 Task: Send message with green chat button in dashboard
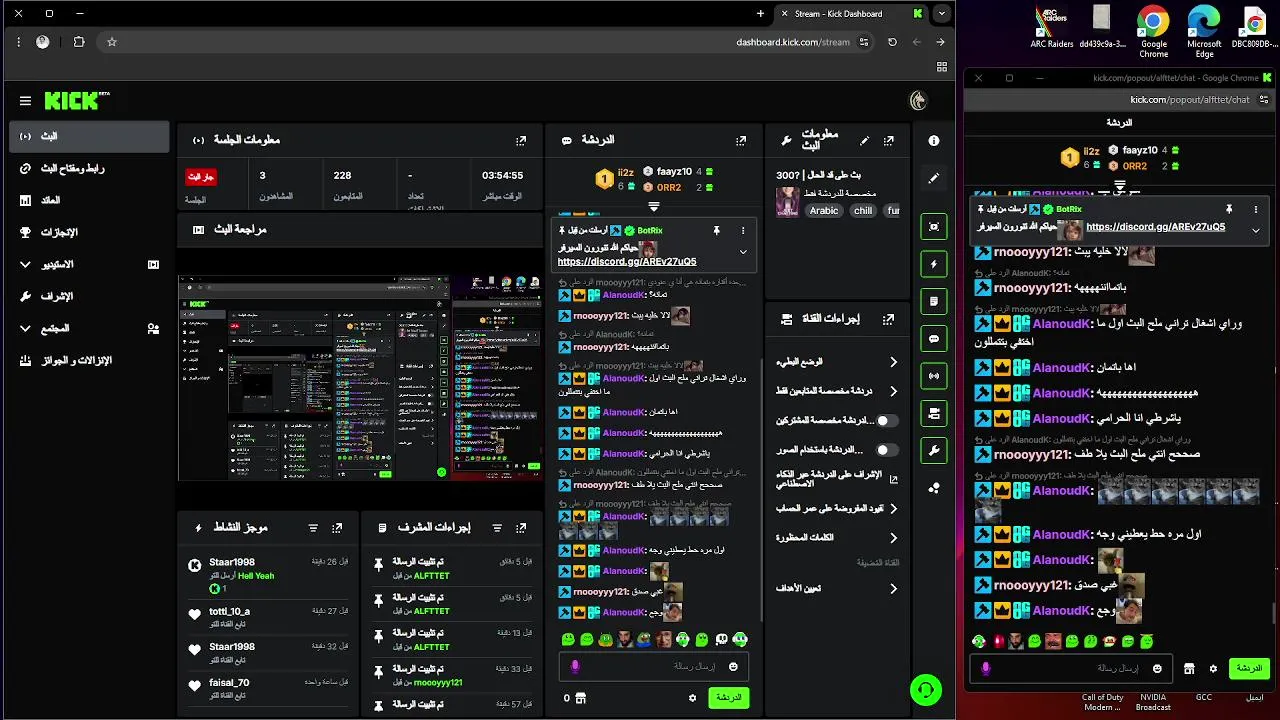[728, 698]
